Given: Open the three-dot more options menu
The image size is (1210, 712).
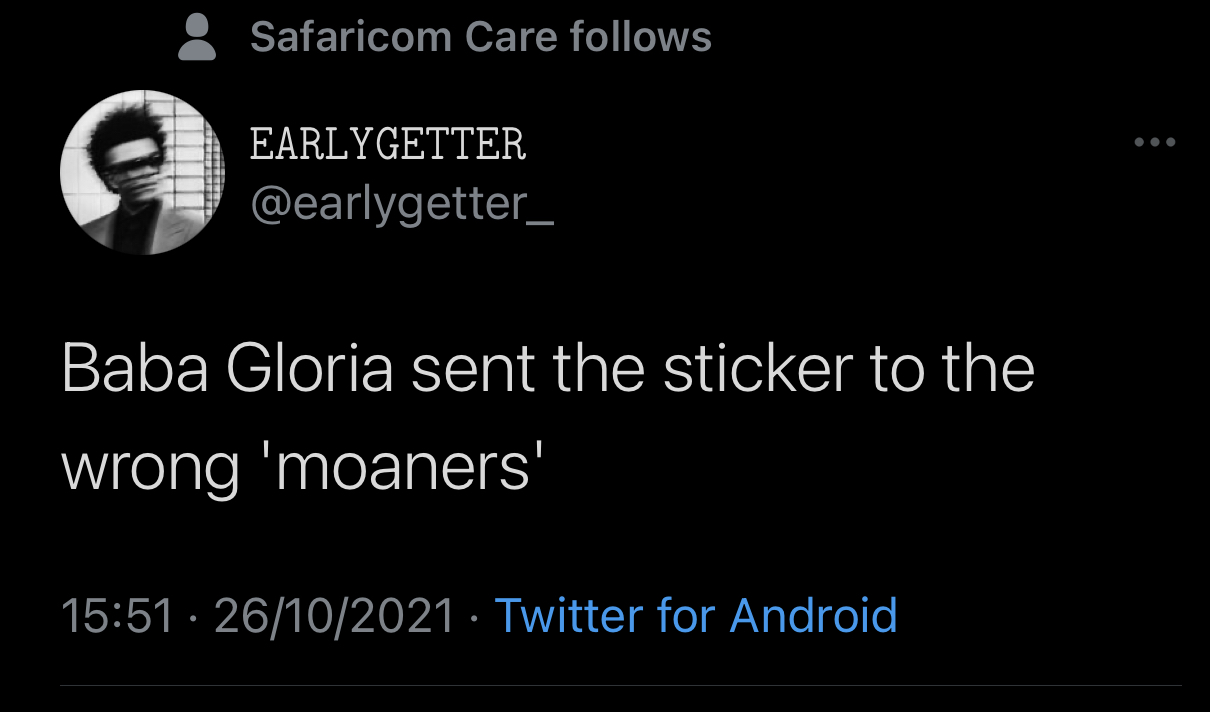Looking at the screenshot, I should (1156, 143).
